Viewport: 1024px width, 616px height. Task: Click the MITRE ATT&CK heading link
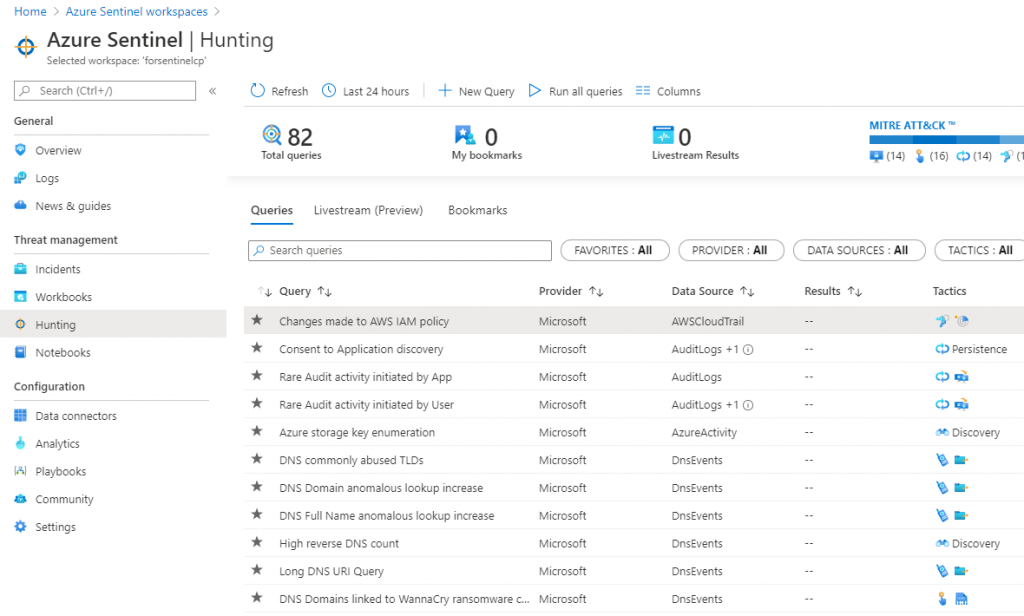tap(912, 125)
